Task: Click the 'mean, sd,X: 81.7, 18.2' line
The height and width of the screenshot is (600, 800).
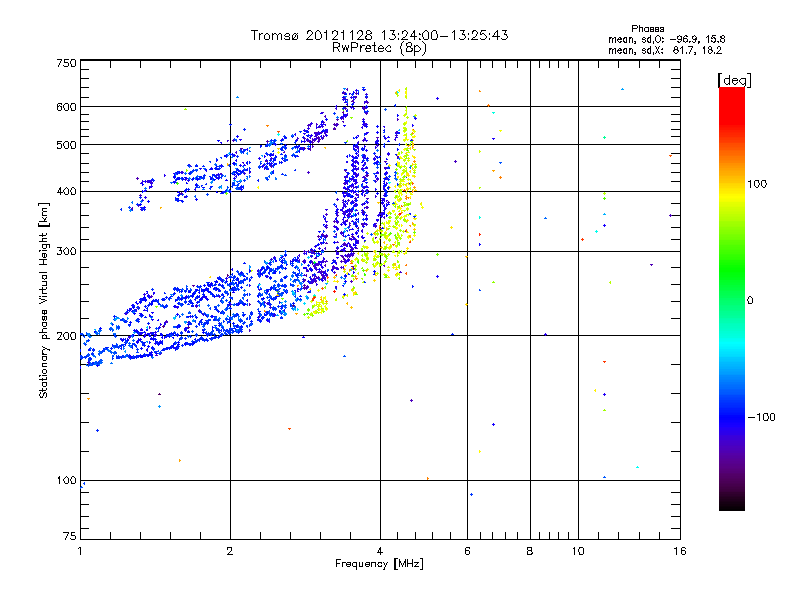Action: [x=665, y=51]
